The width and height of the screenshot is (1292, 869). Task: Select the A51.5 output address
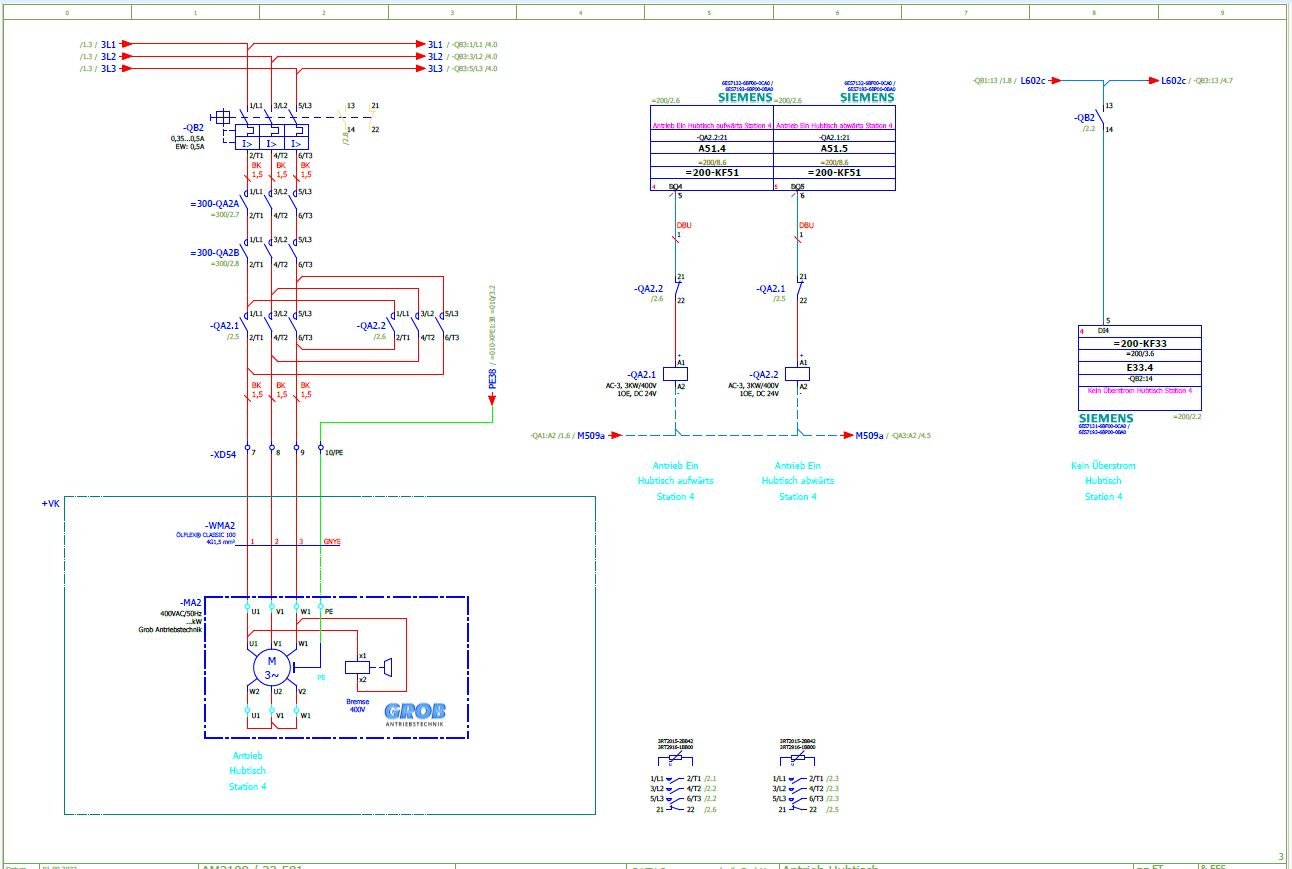[834, 148]
